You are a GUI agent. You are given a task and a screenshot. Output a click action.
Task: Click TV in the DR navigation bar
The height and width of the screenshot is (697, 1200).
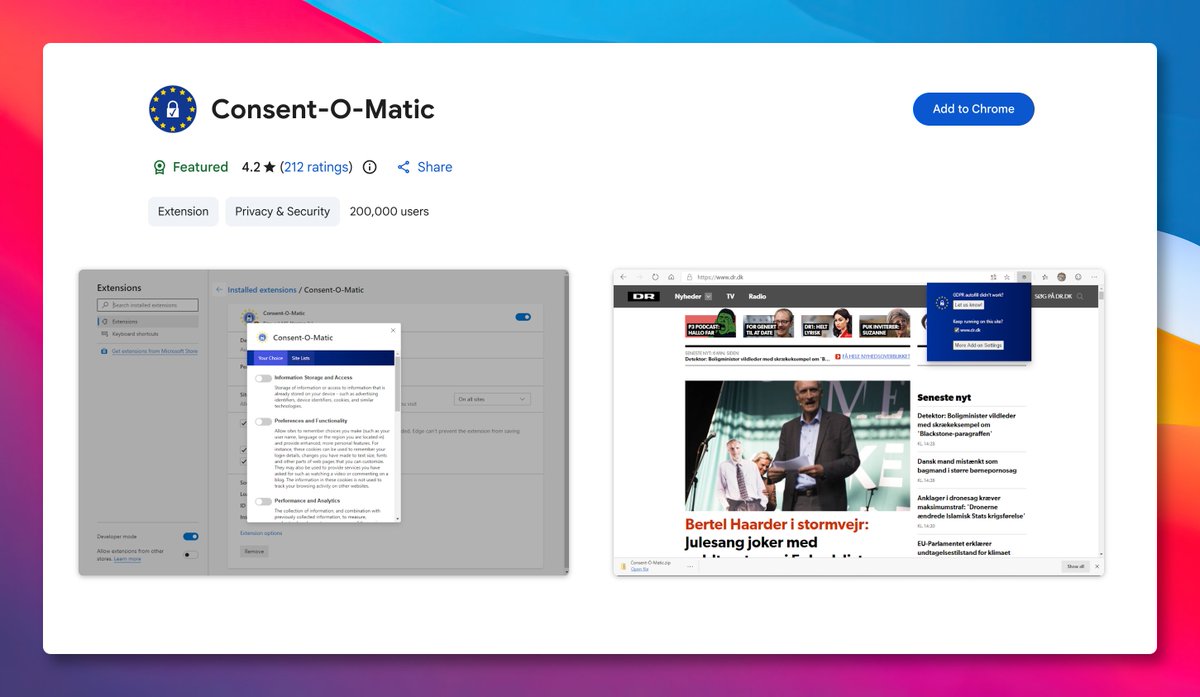point(730,296)
